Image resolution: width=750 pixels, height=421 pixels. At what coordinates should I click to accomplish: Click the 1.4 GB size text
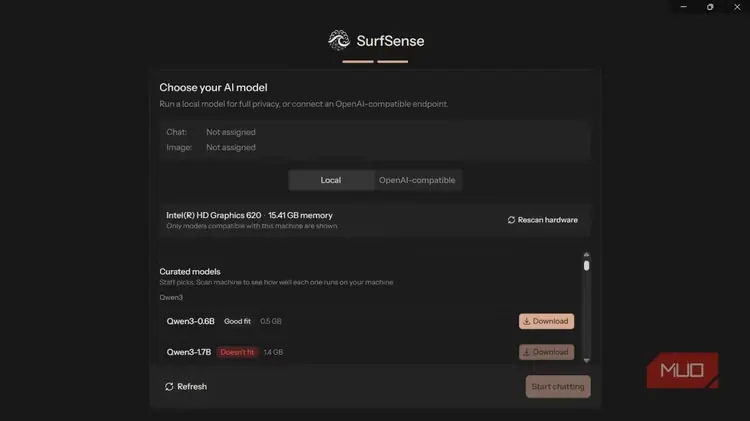coord(273,352)
